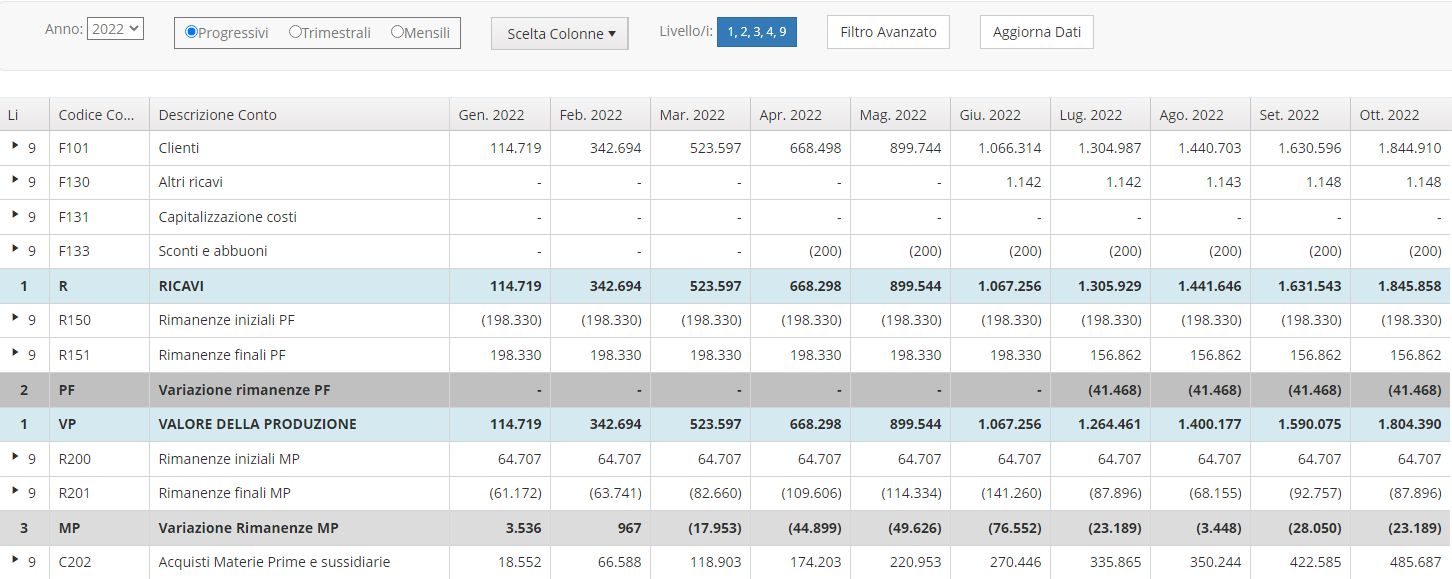Select the RICAVI summary row

tap(181, 286)
